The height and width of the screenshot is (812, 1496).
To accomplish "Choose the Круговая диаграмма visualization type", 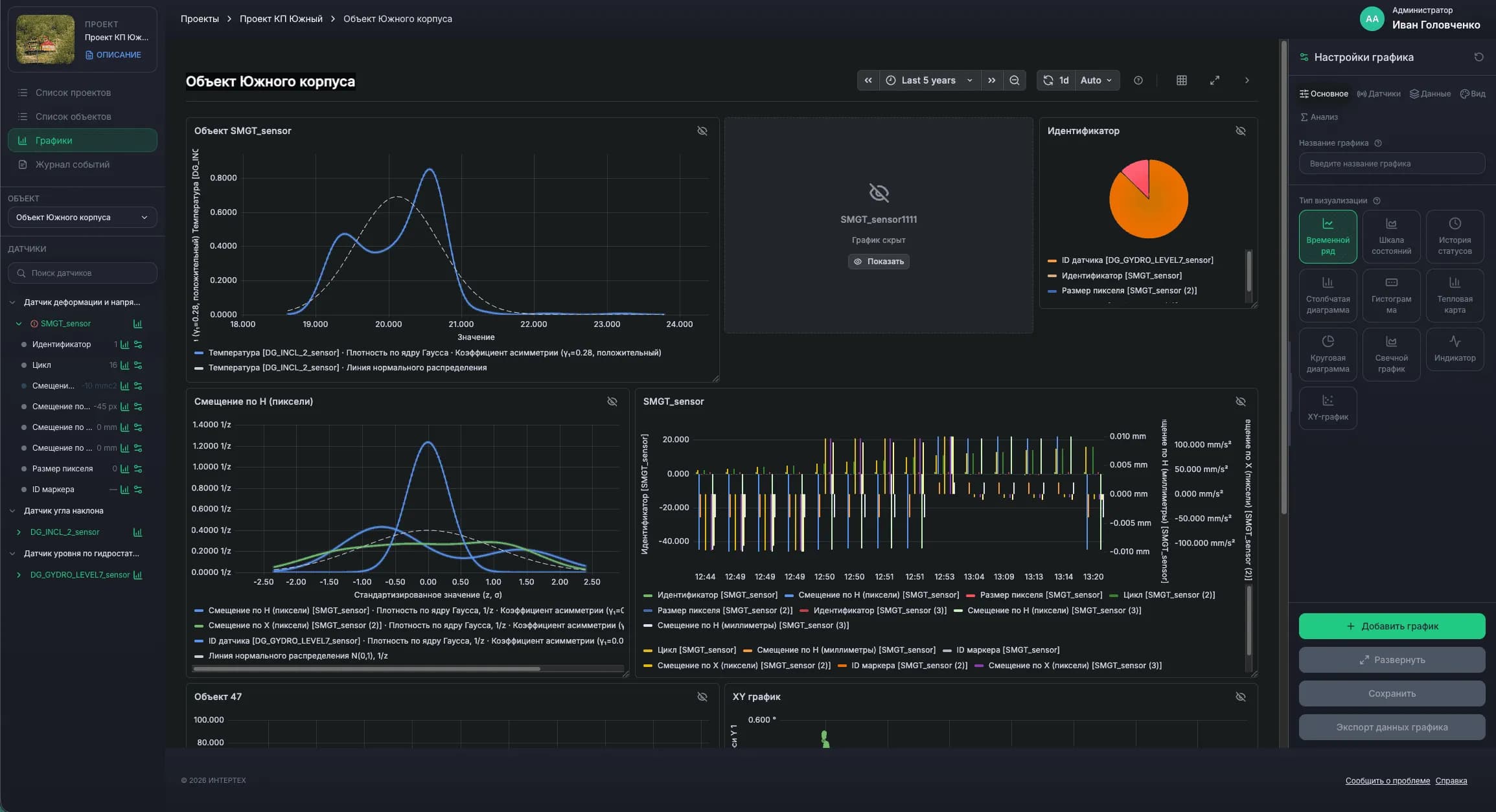I will (1328, 354).
